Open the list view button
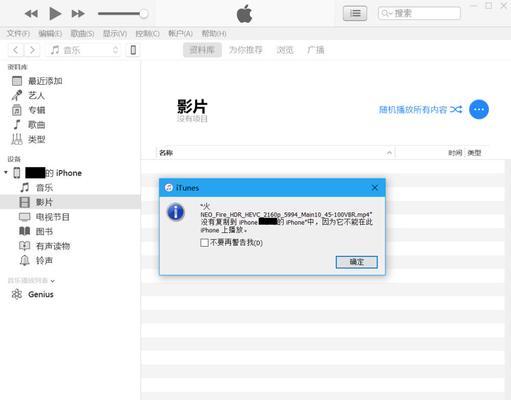The height and width of the screenshot is (400, 511). point(355,13)
